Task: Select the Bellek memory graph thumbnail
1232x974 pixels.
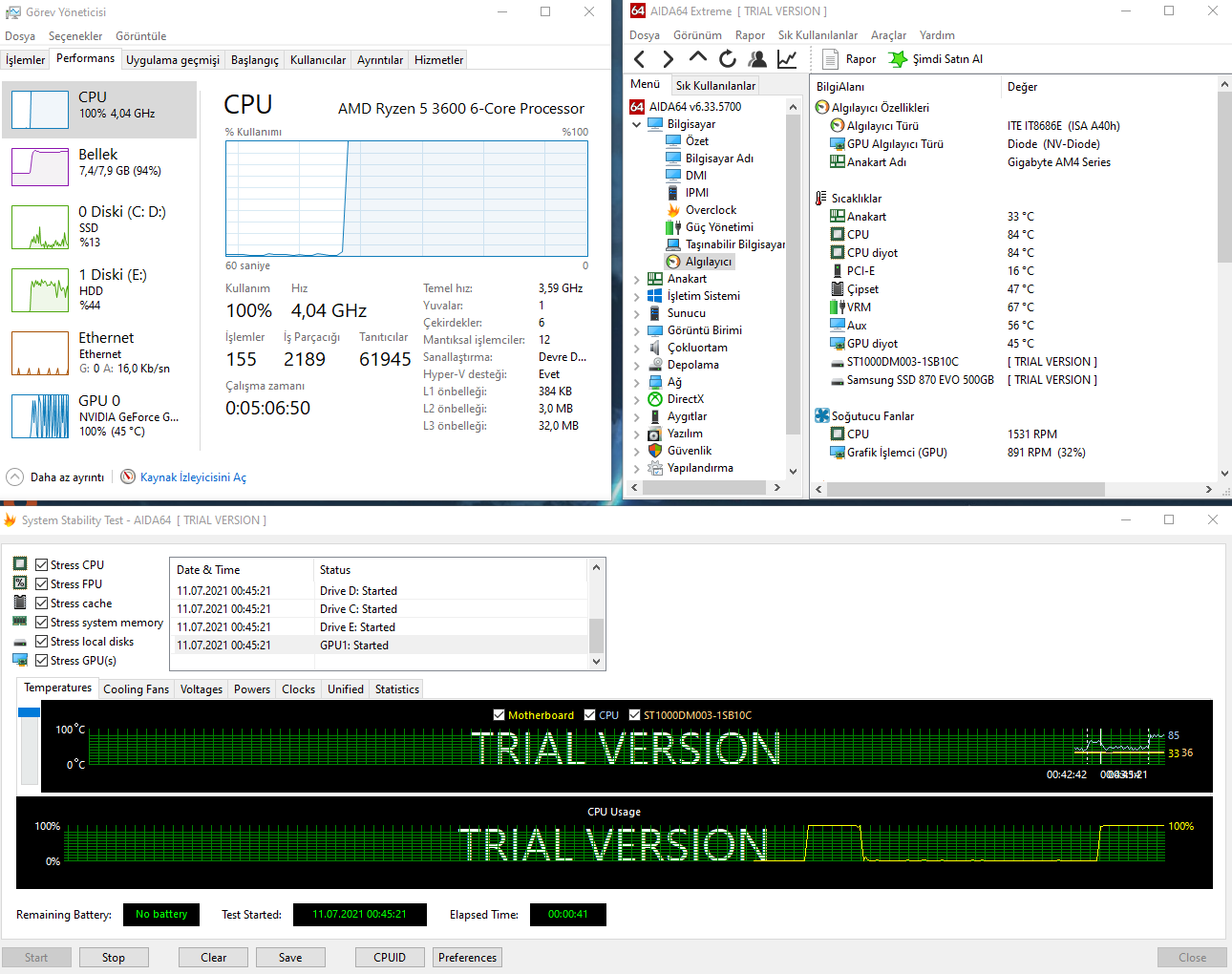Action: (40, 167)
